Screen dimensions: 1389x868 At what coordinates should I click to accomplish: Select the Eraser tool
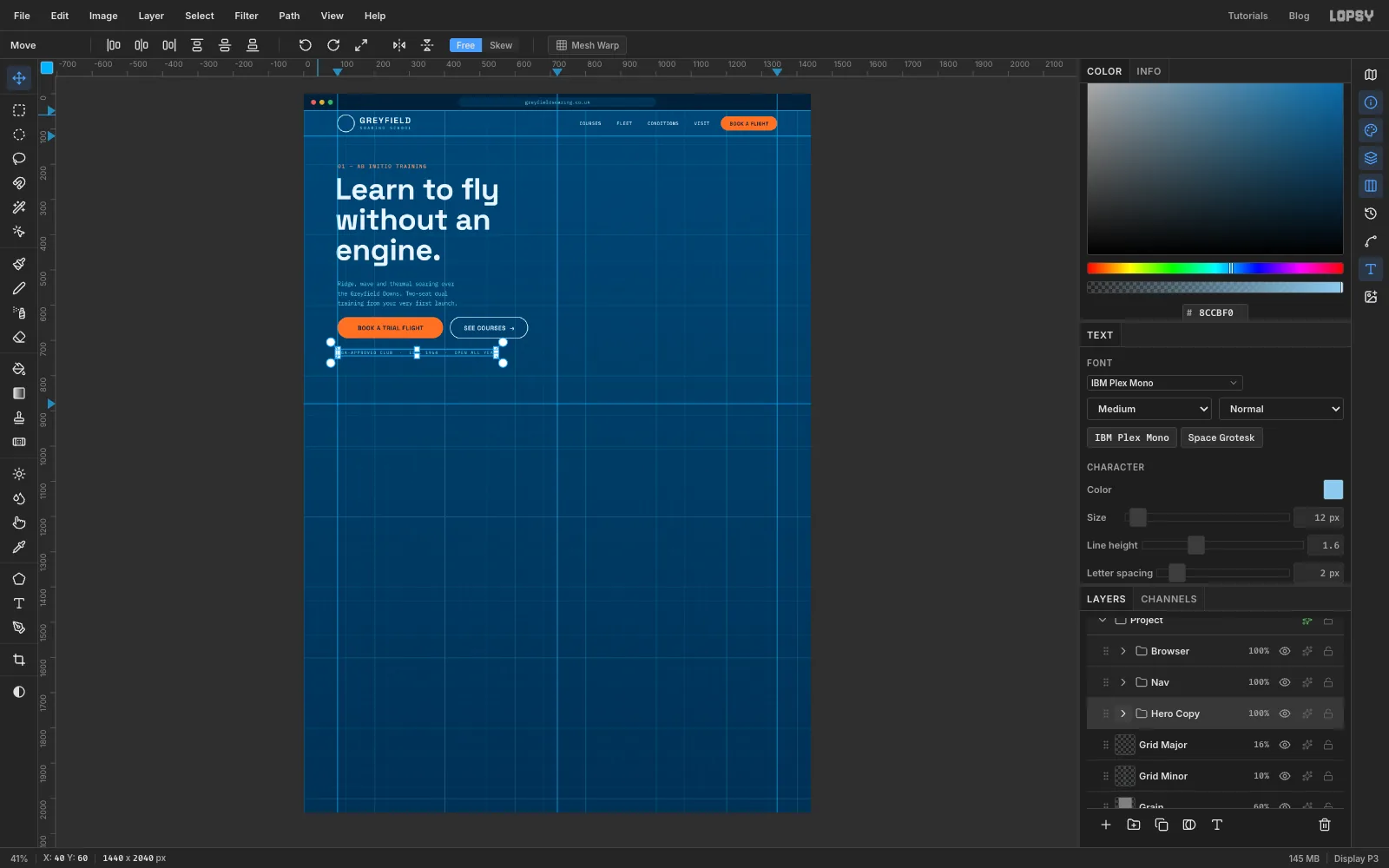click(x=19, y=337)
